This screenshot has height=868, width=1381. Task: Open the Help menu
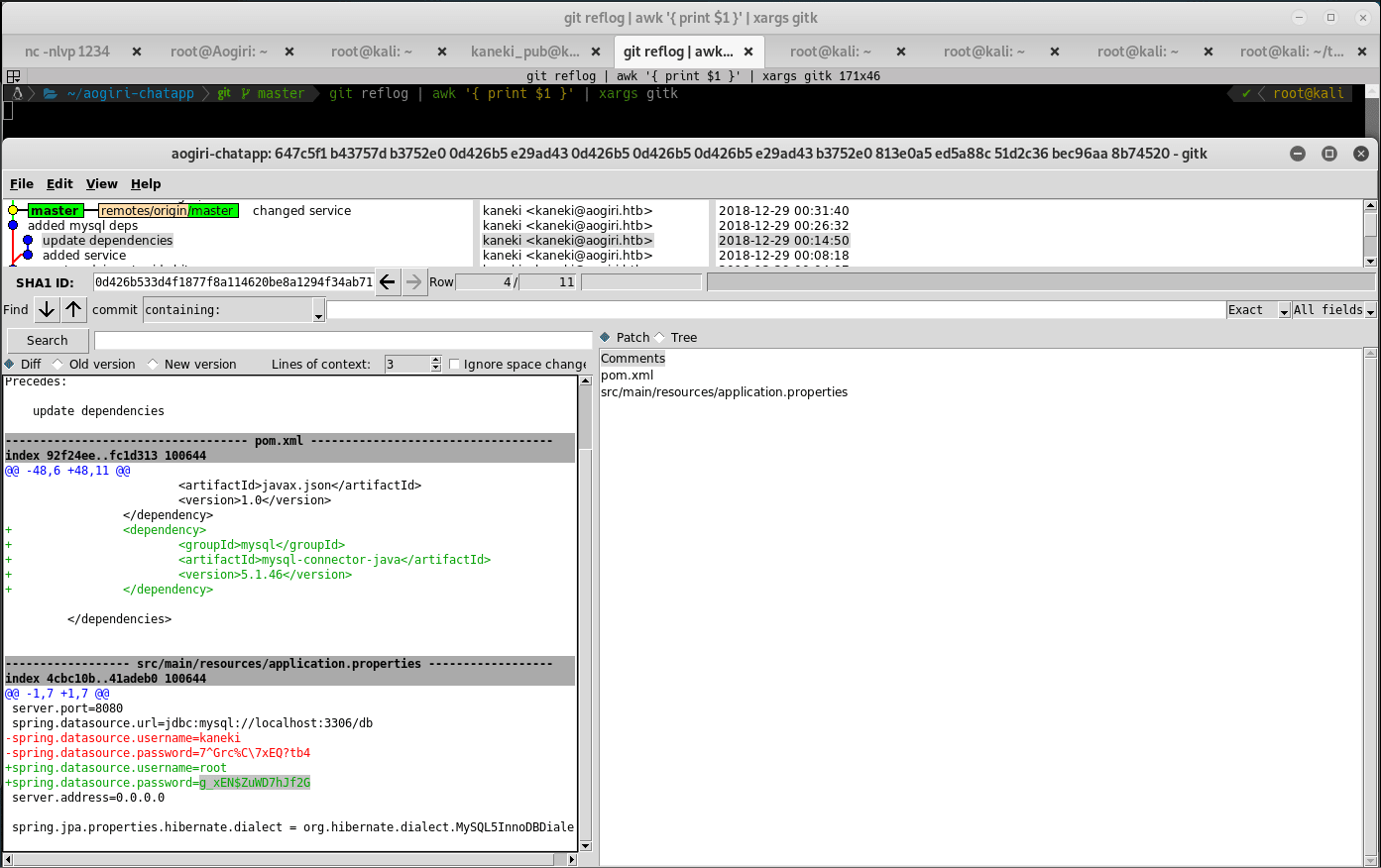pos(146,183)
